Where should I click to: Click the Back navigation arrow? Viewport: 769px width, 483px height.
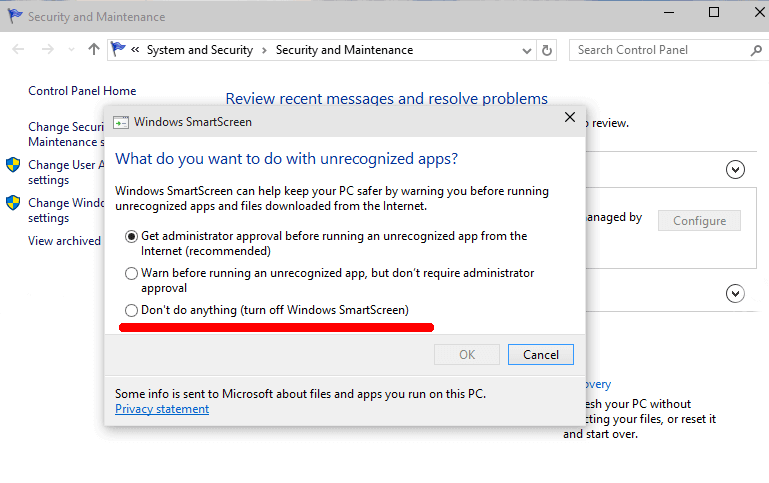click(x=18, y=49)
